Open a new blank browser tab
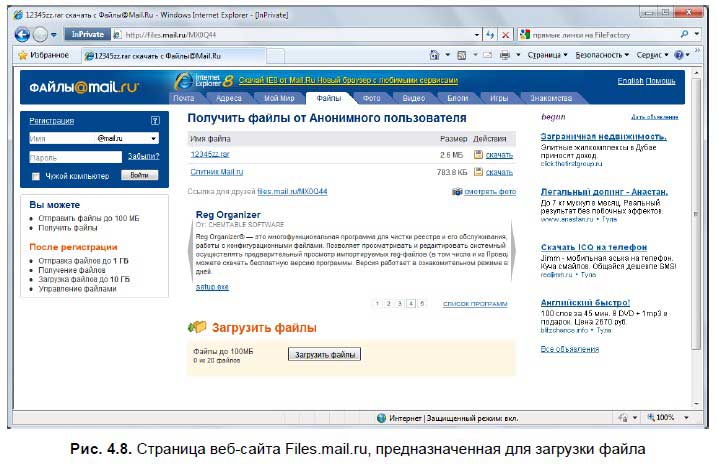717x468 pixels. pyautogui.click(x=275, y=56)
